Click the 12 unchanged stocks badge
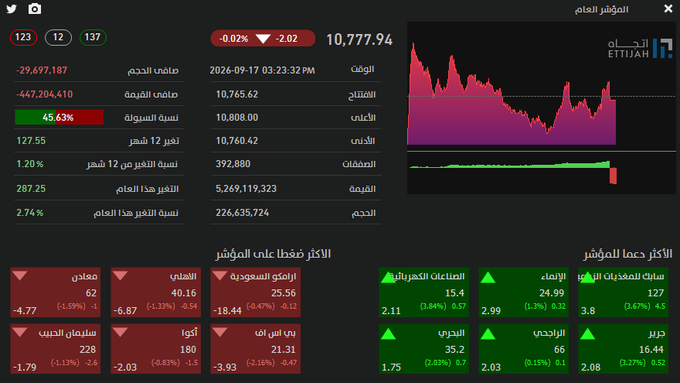Image resolution: width=680 pixels, height=383 pixels. click(58, 37)
